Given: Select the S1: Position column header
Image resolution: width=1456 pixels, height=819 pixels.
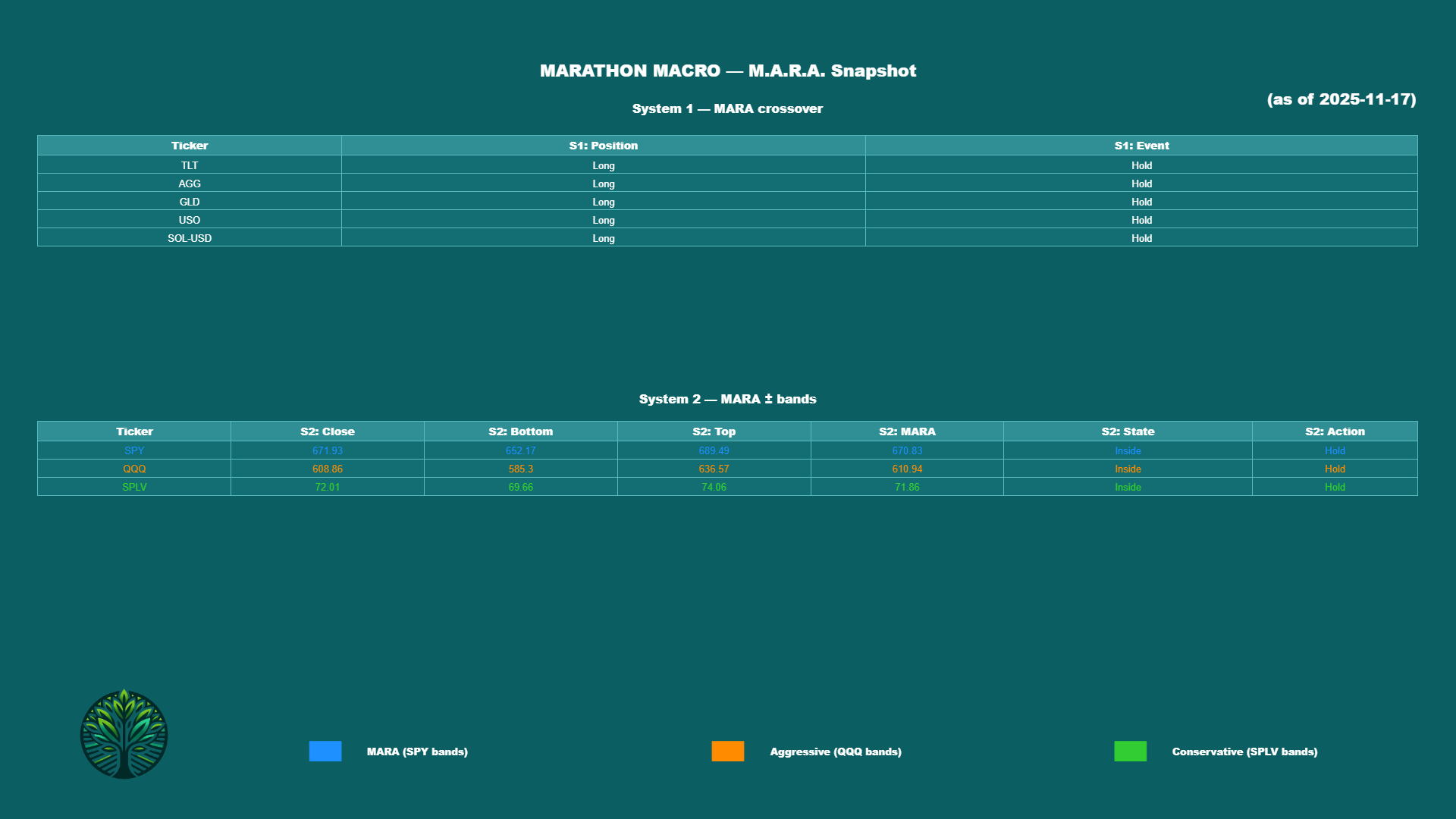Looking at the screenshot, I should [603, 146].
